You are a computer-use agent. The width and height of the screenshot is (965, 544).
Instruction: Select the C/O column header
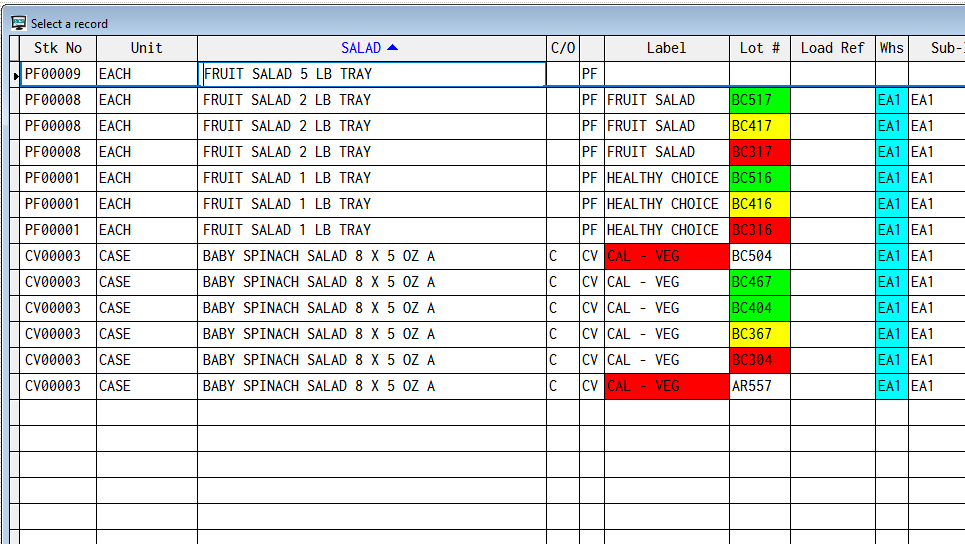coord(562,48)
